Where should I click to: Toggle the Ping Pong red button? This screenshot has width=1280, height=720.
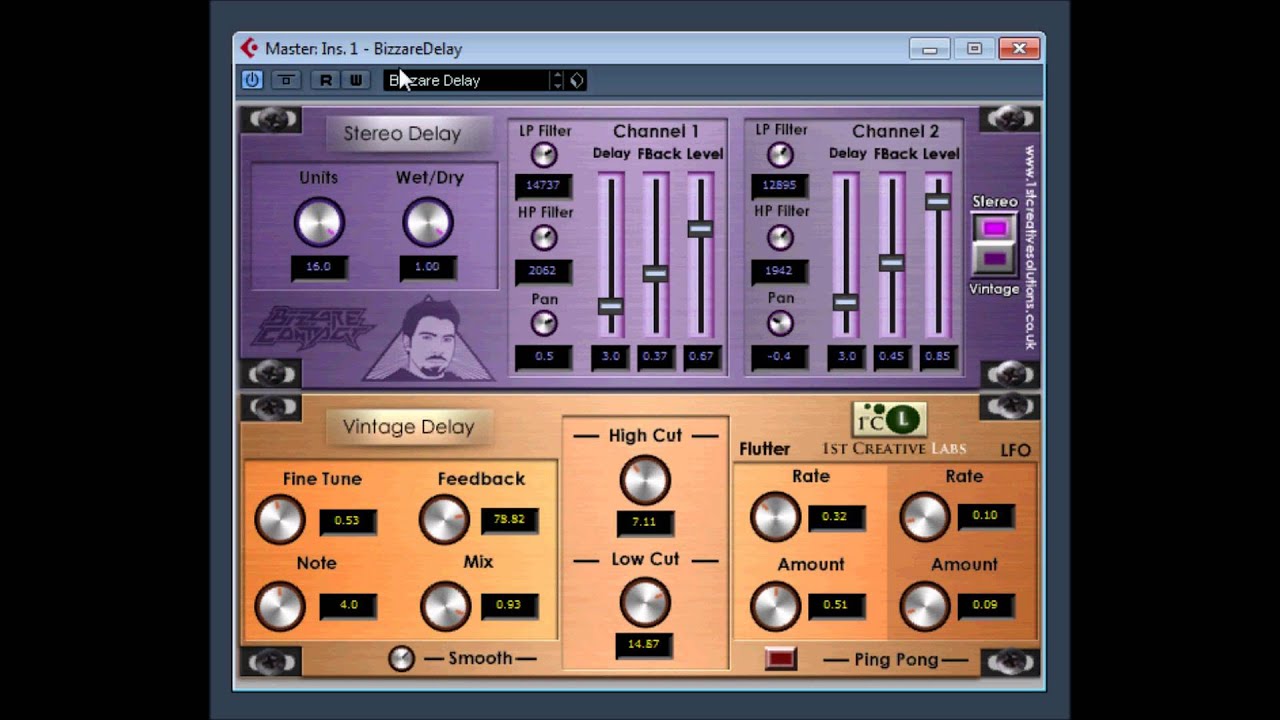click(780, 659)
